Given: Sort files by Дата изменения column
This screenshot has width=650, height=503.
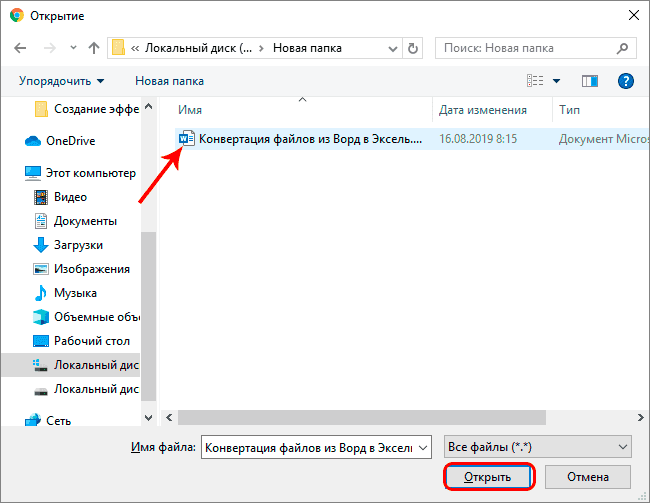Looking at the screenshot, I should pos(483,110).
